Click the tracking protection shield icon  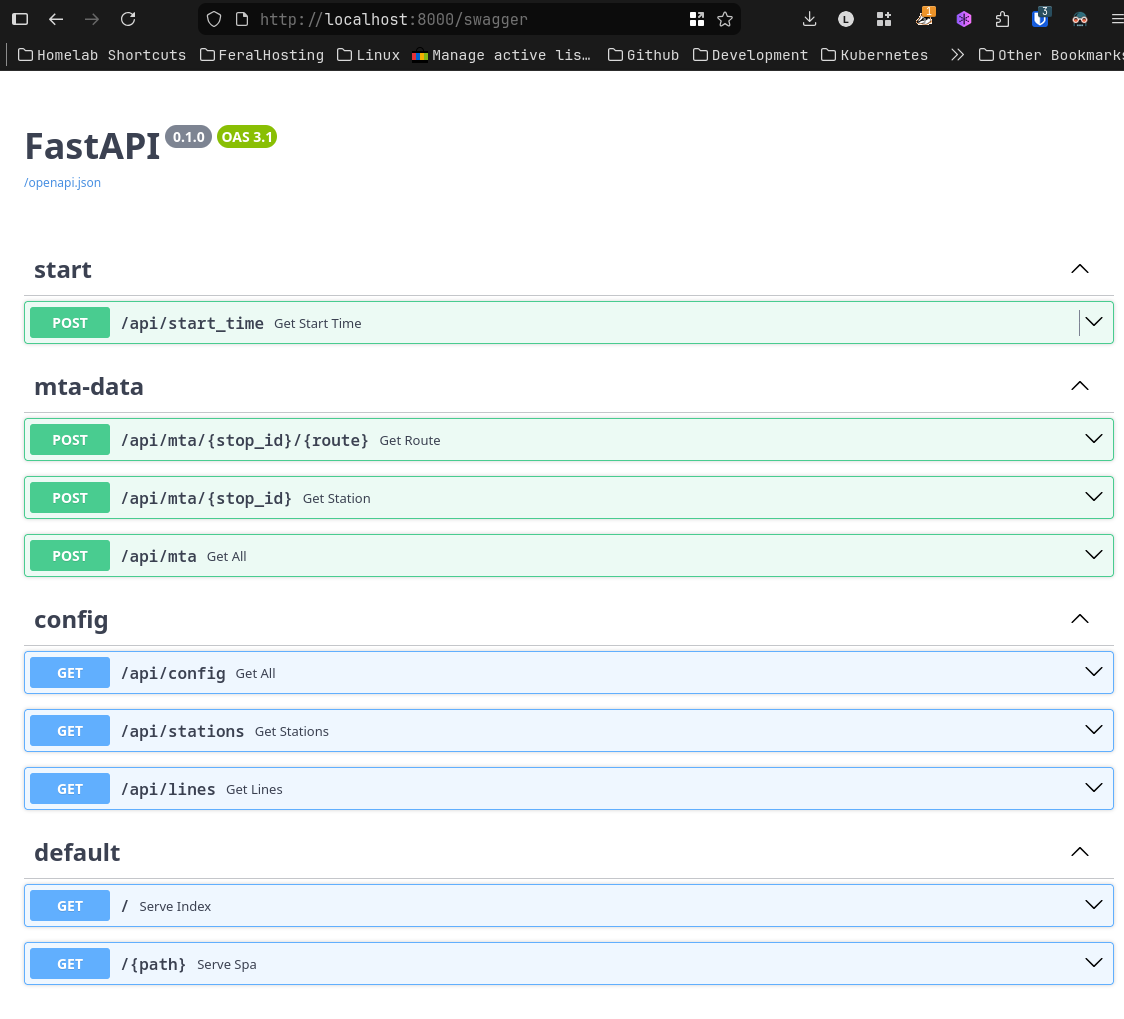[x=214, y=19]
